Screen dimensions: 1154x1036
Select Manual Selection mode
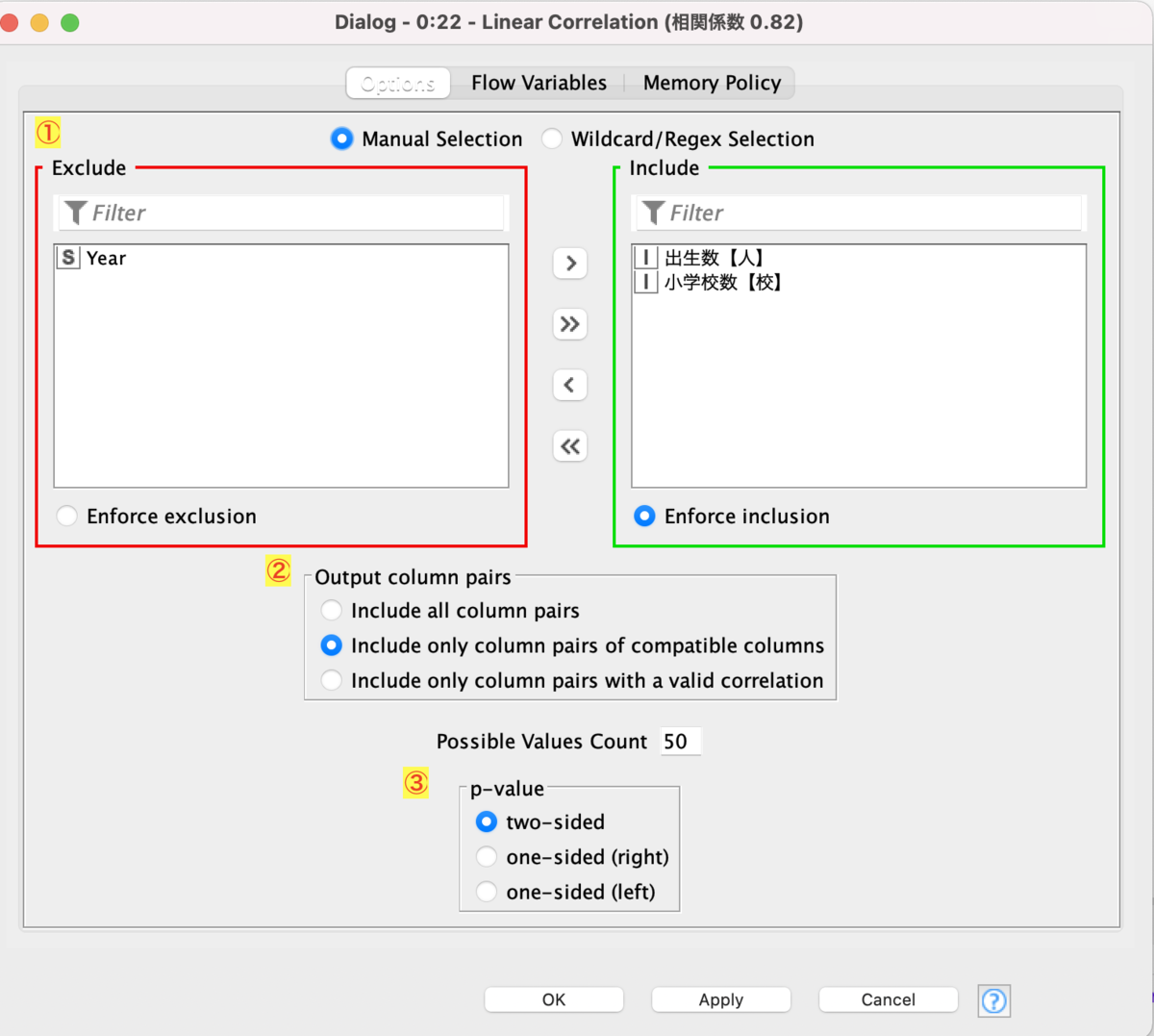[426, 139]
